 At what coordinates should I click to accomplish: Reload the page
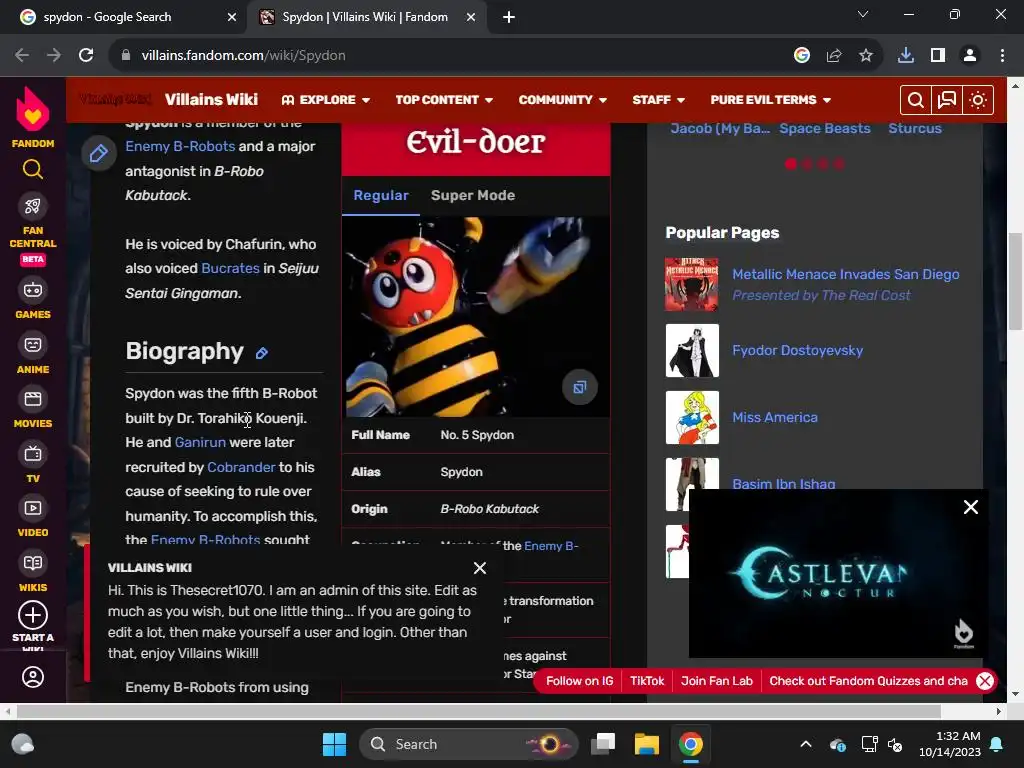point(86,56)
